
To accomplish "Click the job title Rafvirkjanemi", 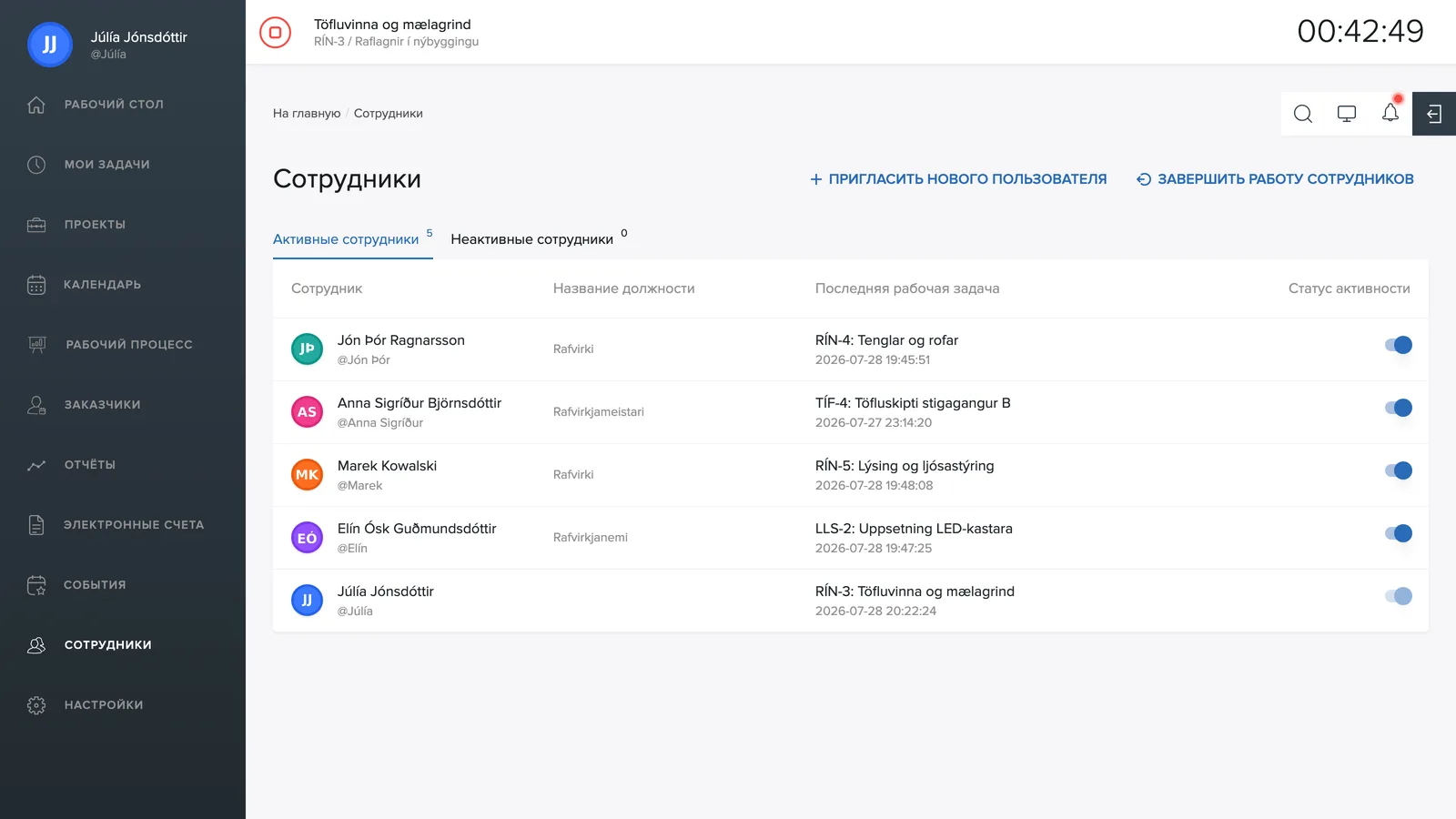I will 591,538.
